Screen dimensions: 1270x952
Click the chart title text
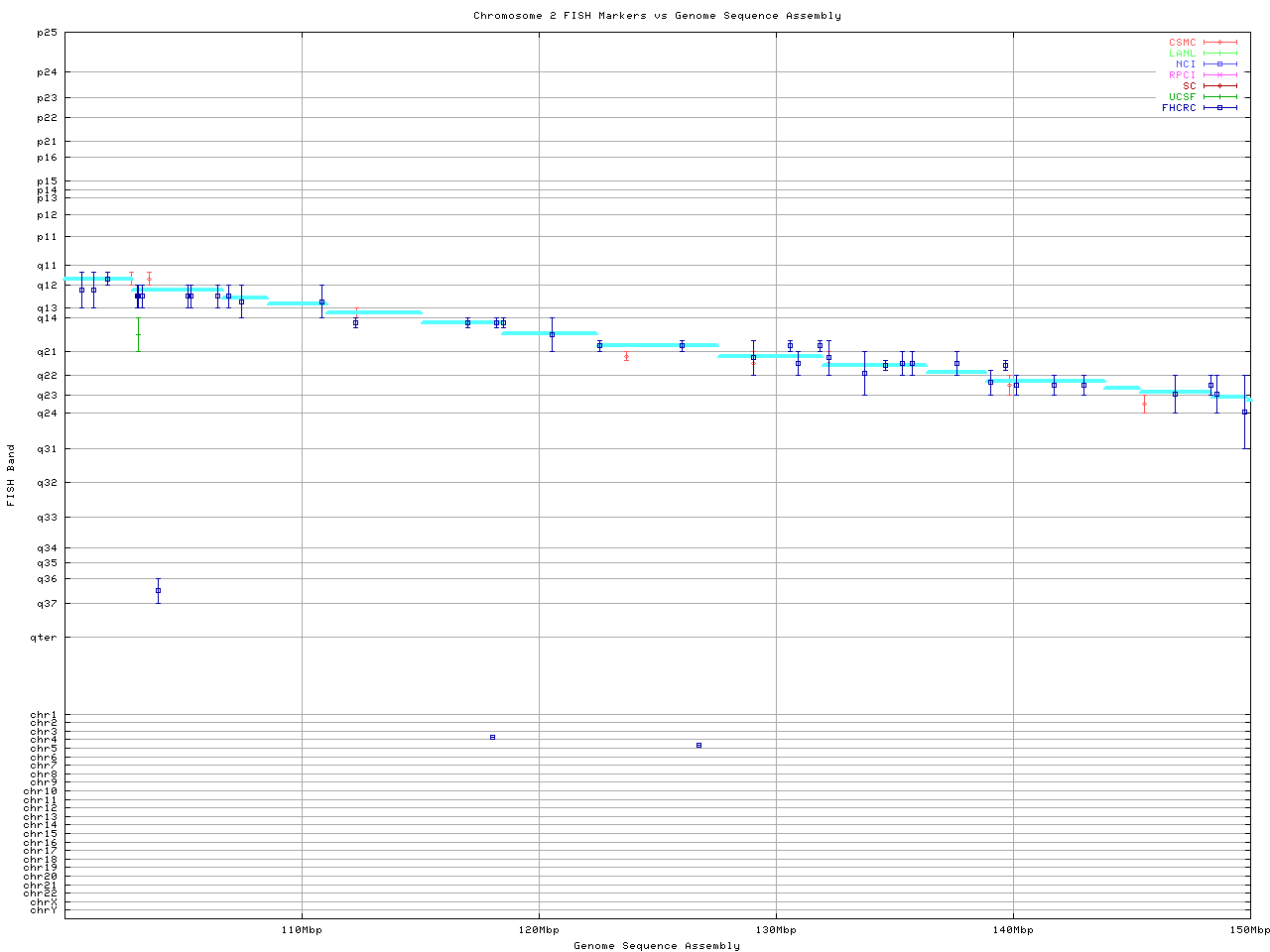click(657, 16)
